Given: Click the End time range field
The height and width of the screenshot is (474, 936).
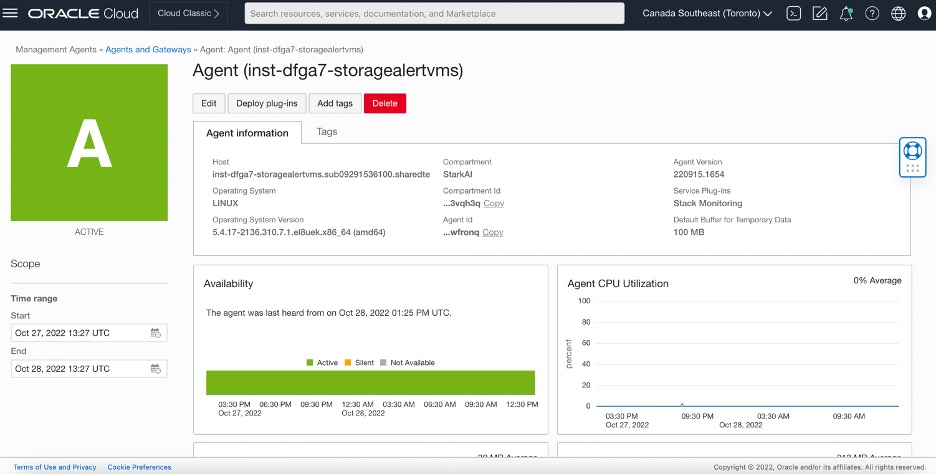Looking at the screenshot, I should point(89,369).
